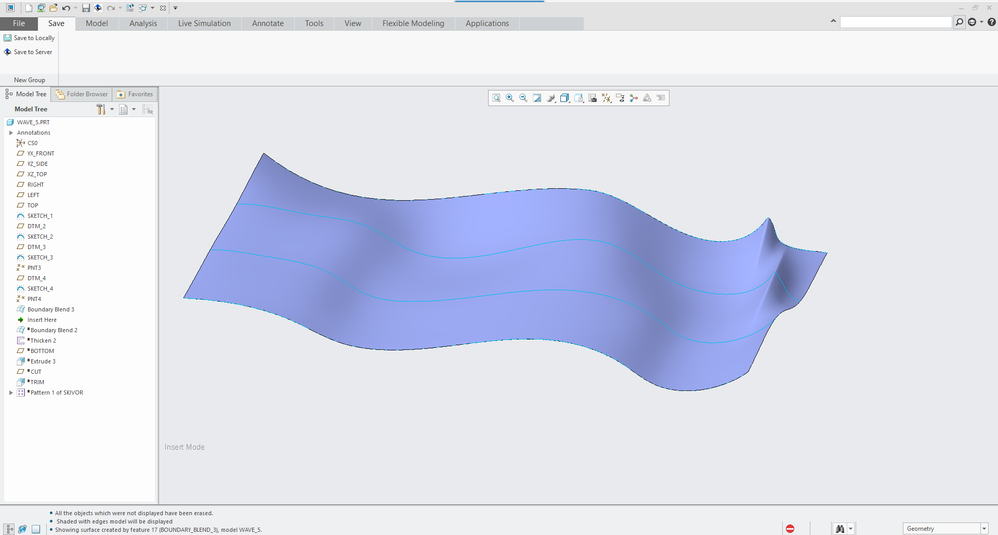Switch to the Flexible Modeling tab
Image resolution: width=998 pixels, height=535 pixels.
tap(413, 23)
